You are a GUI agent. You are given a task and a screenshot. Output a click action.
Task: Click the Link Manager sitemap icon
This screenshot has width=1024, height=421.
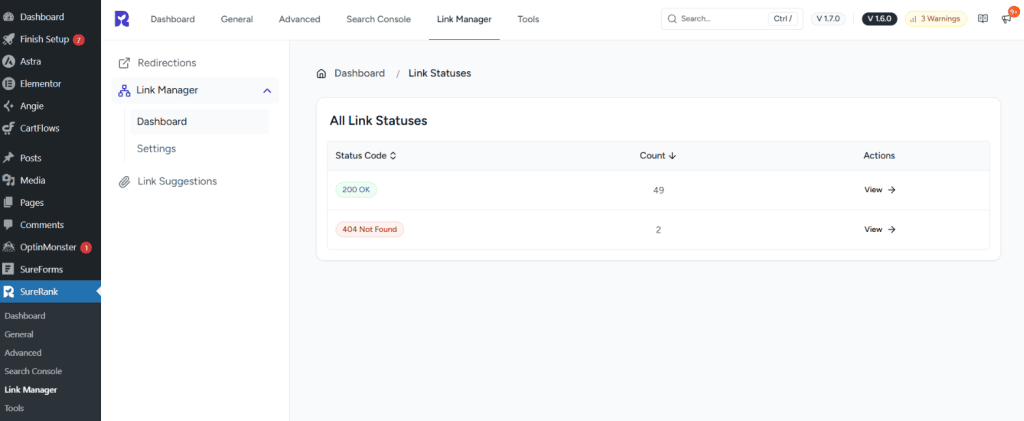pos(124,90)
